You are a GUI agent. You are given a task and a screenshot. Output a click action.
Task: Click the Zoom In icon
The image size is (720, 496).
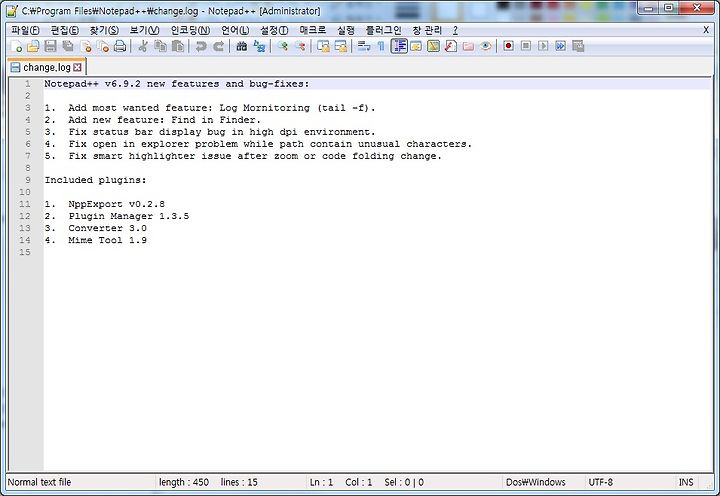(x=282, y=46)
